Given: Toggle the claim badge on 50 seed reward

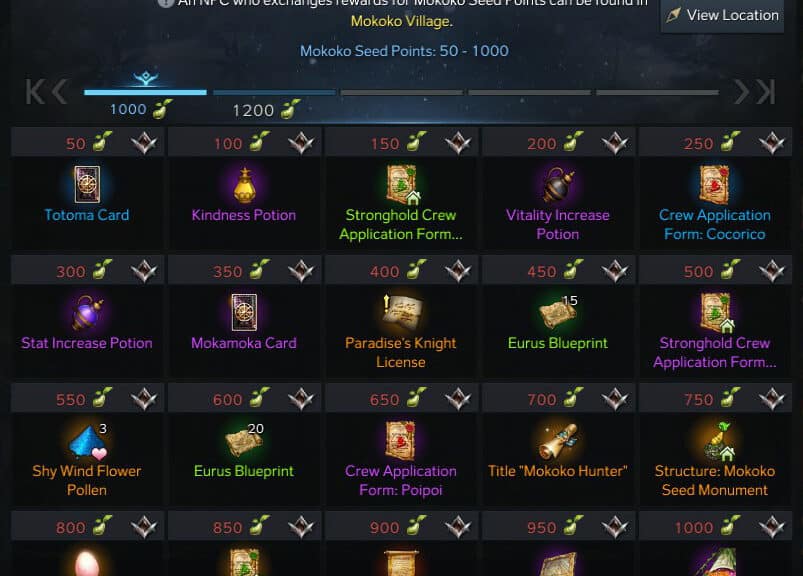Looking at the screenshot, I should point(144,142).
